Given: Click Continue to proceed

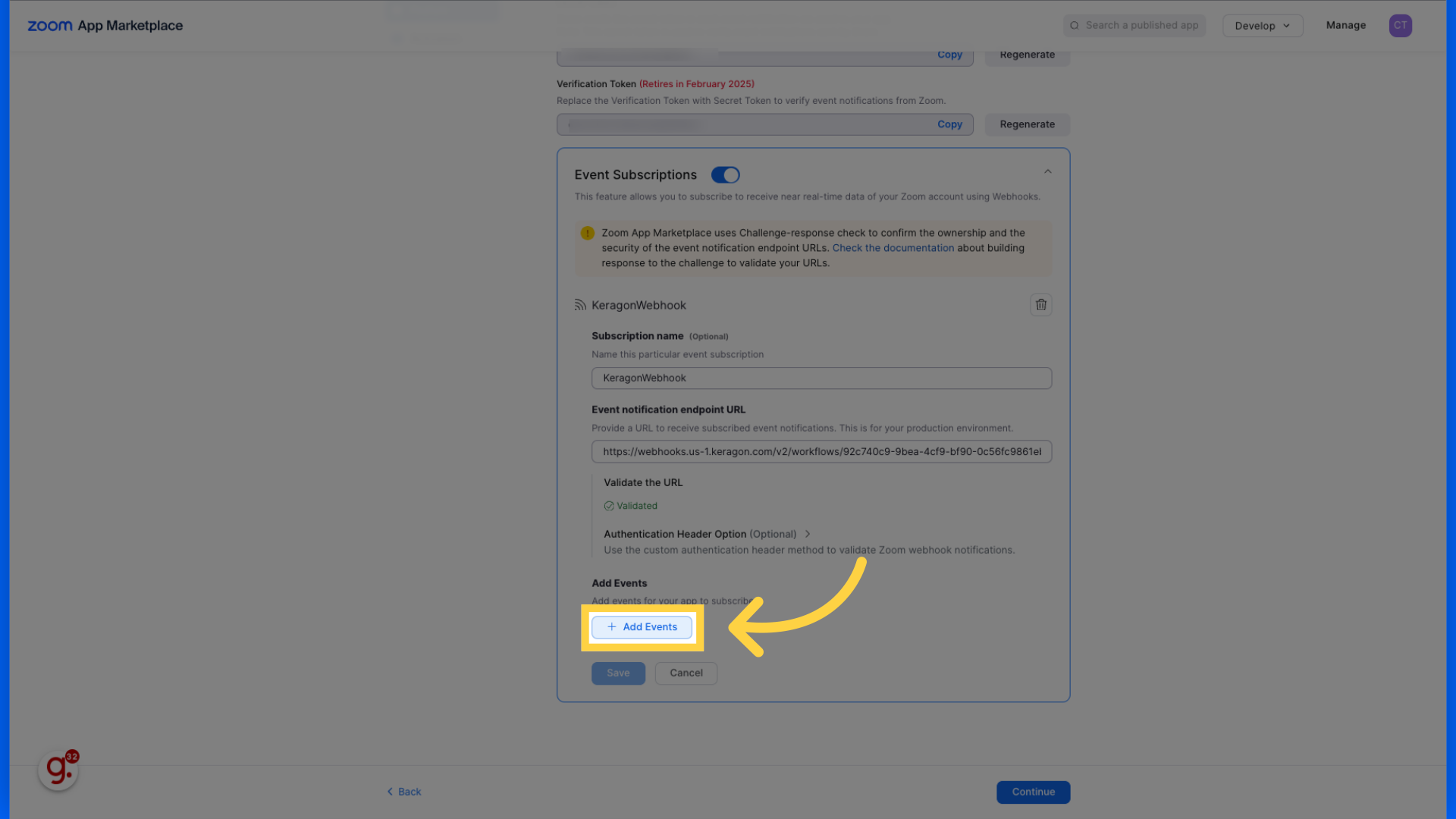Looking at the screenshot, I should (1033, 792).
